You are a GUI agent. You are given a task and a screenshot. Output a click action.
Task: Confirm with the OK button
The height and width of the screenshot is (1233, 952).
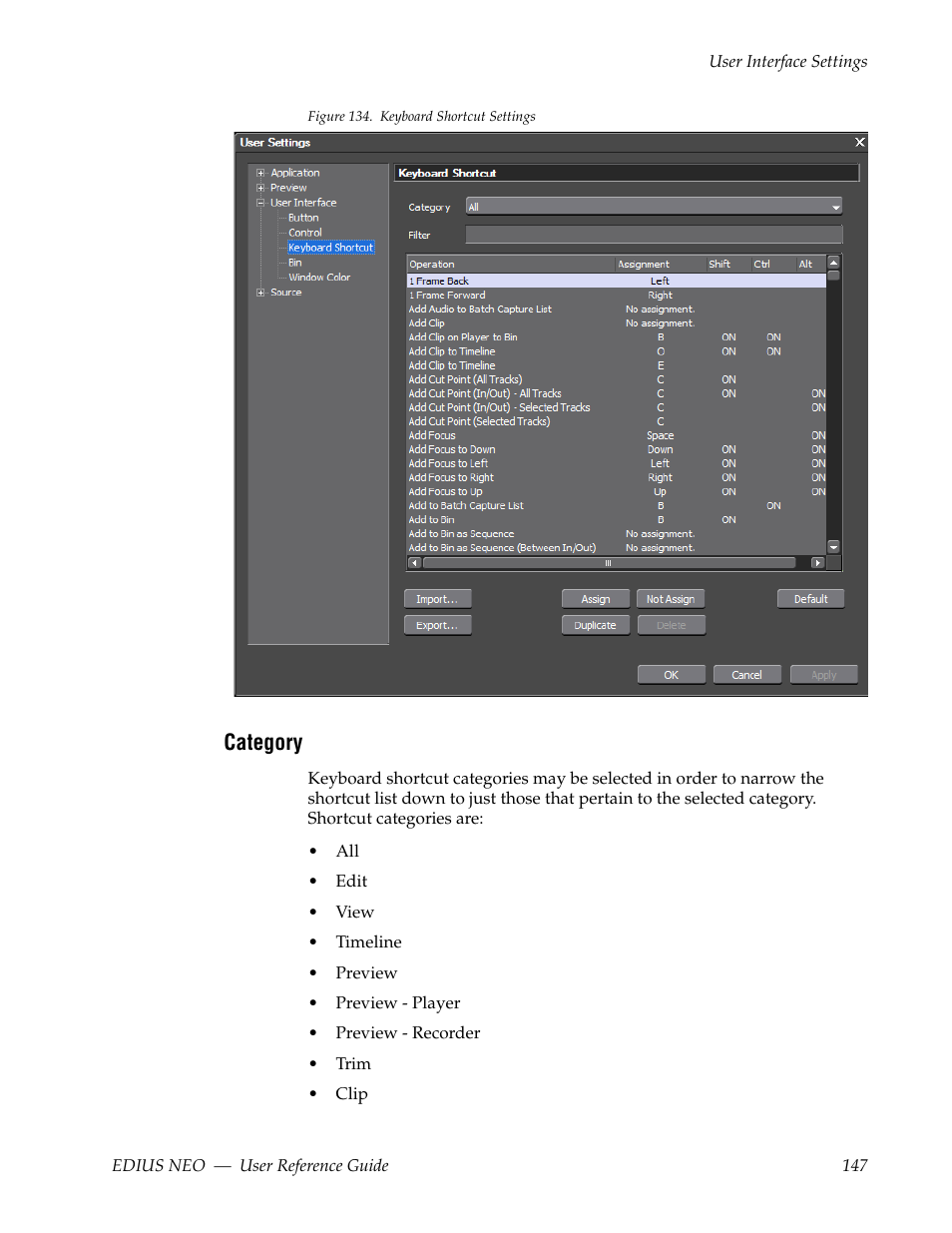point(671,675)
